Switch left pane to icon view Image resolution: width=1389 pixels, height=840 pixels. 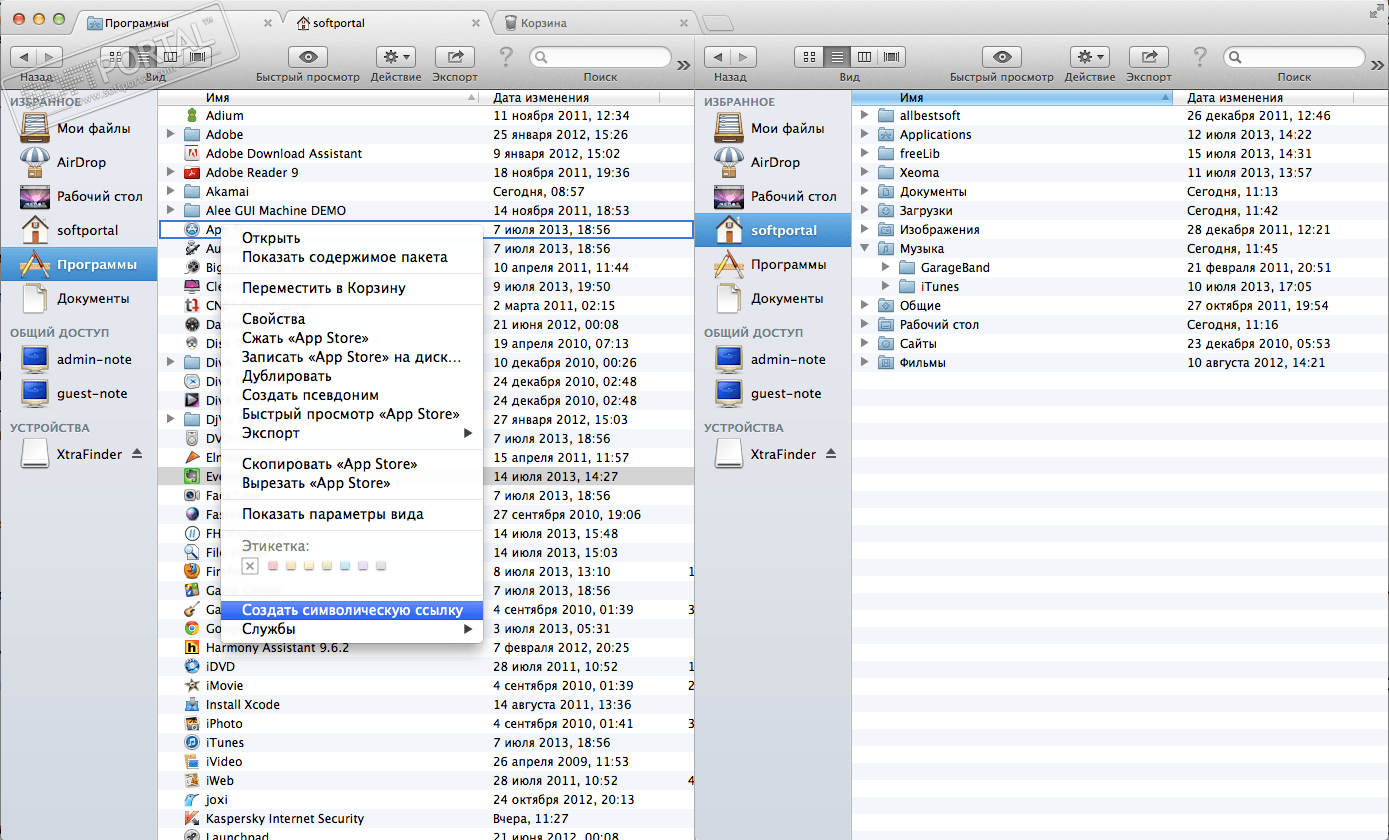pyautogui.click(x=115, y=57)
